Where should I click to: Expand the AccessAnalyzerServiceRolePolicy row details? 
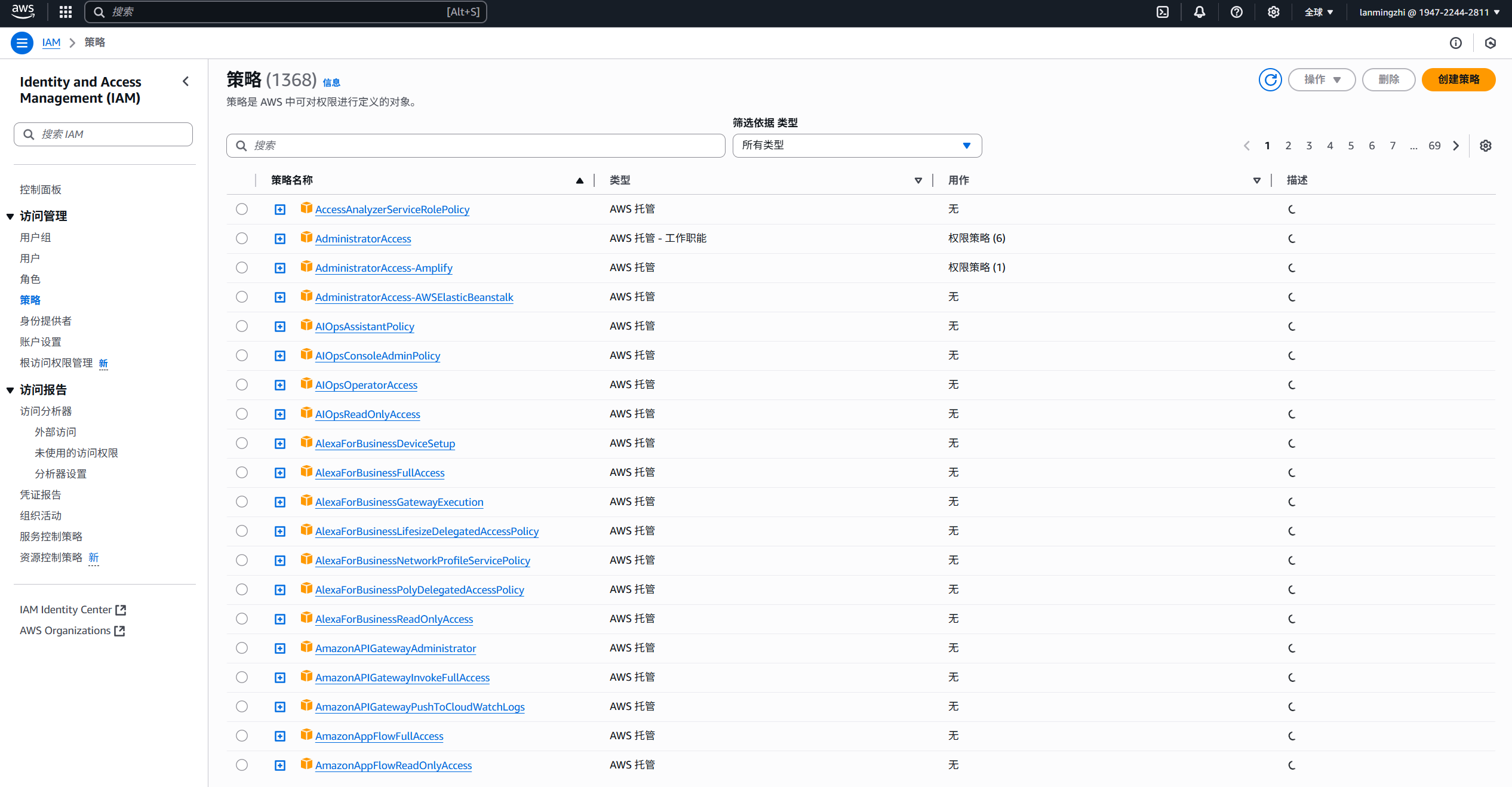[x=280, y=210]
